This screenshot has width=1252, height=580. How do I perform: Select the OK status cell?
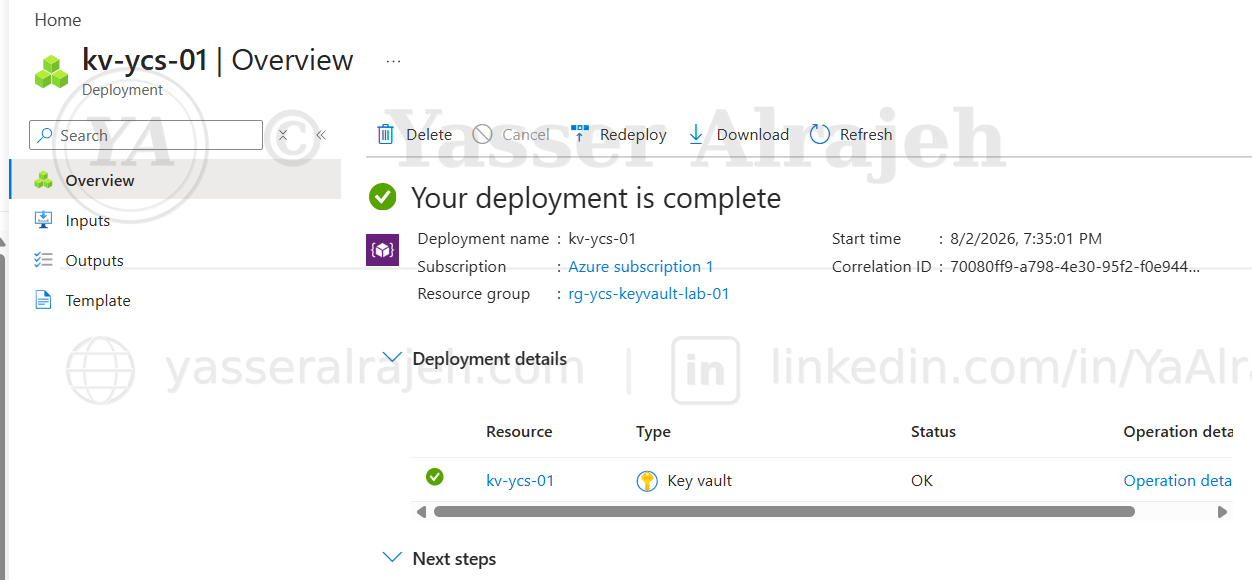coord(922,481)
